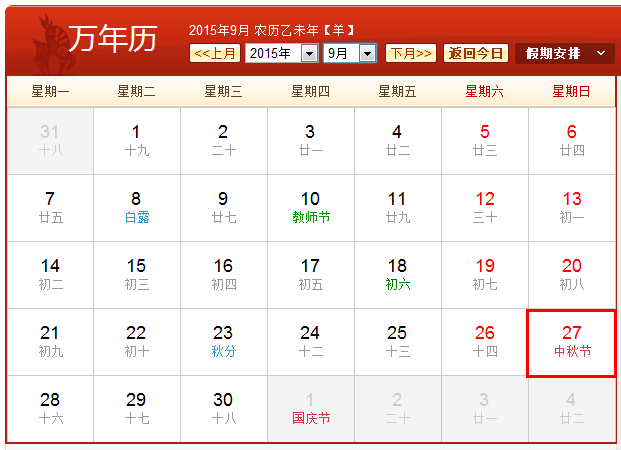Select the 星期五 column header
Screen dimensions: 621x450
[x=397, y=92]
